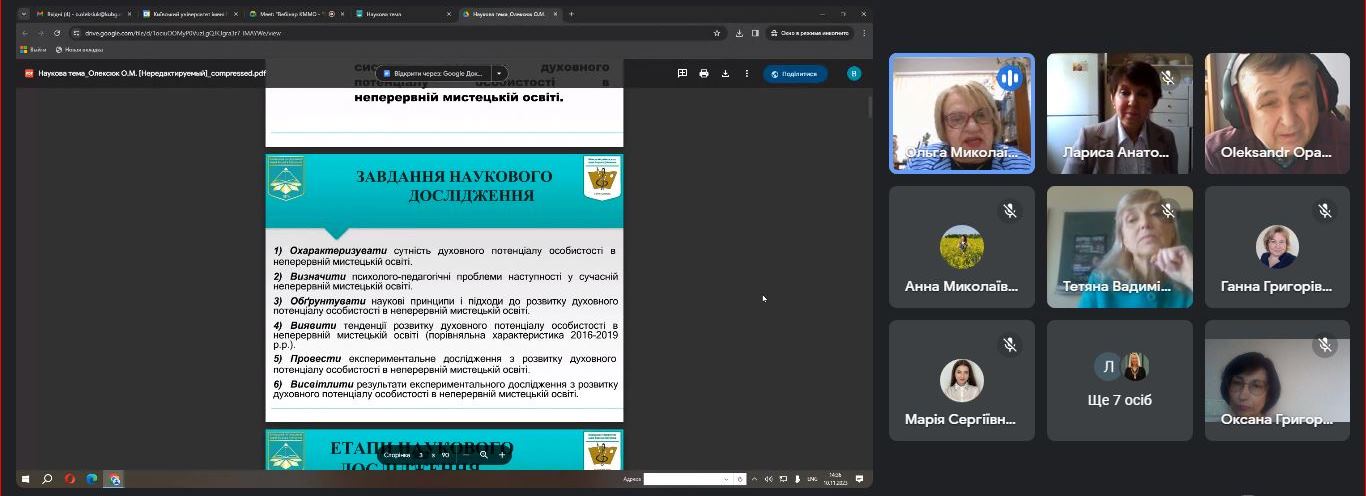Select Тетяна Вадимівна video tile

point(1119,247)
